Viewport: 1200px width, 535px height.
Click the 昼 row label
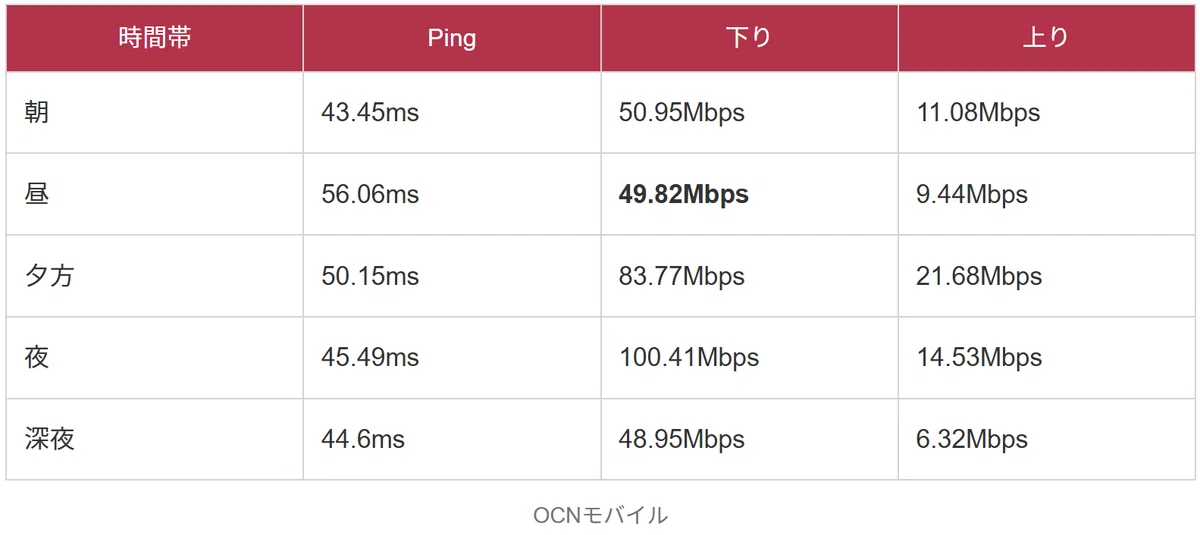tap(37, 194)
